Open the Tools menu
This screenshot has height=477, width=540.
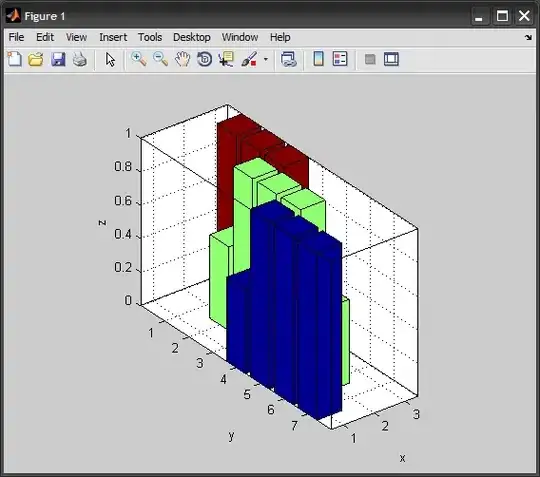point(150,37)
